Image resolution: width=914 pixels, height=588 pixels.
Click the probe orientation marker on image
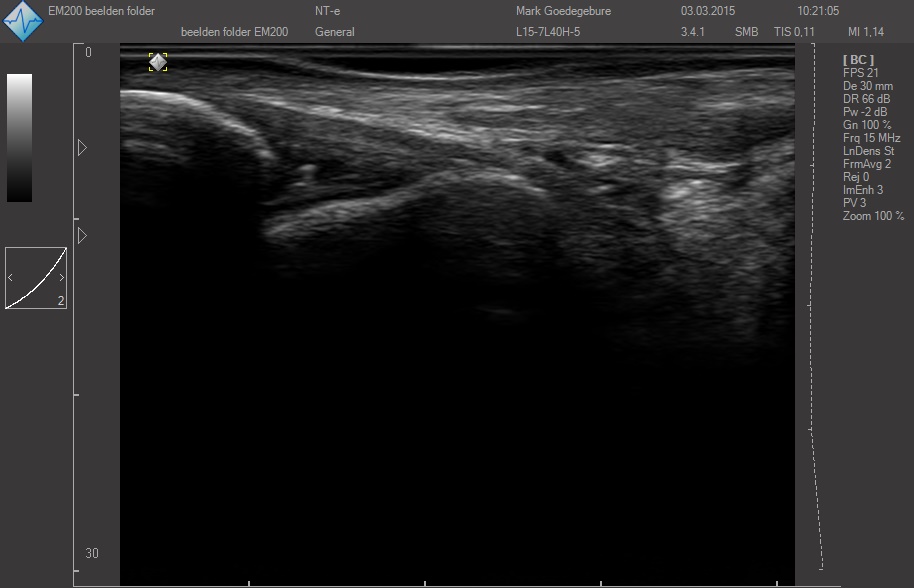[x=158, y=62]
